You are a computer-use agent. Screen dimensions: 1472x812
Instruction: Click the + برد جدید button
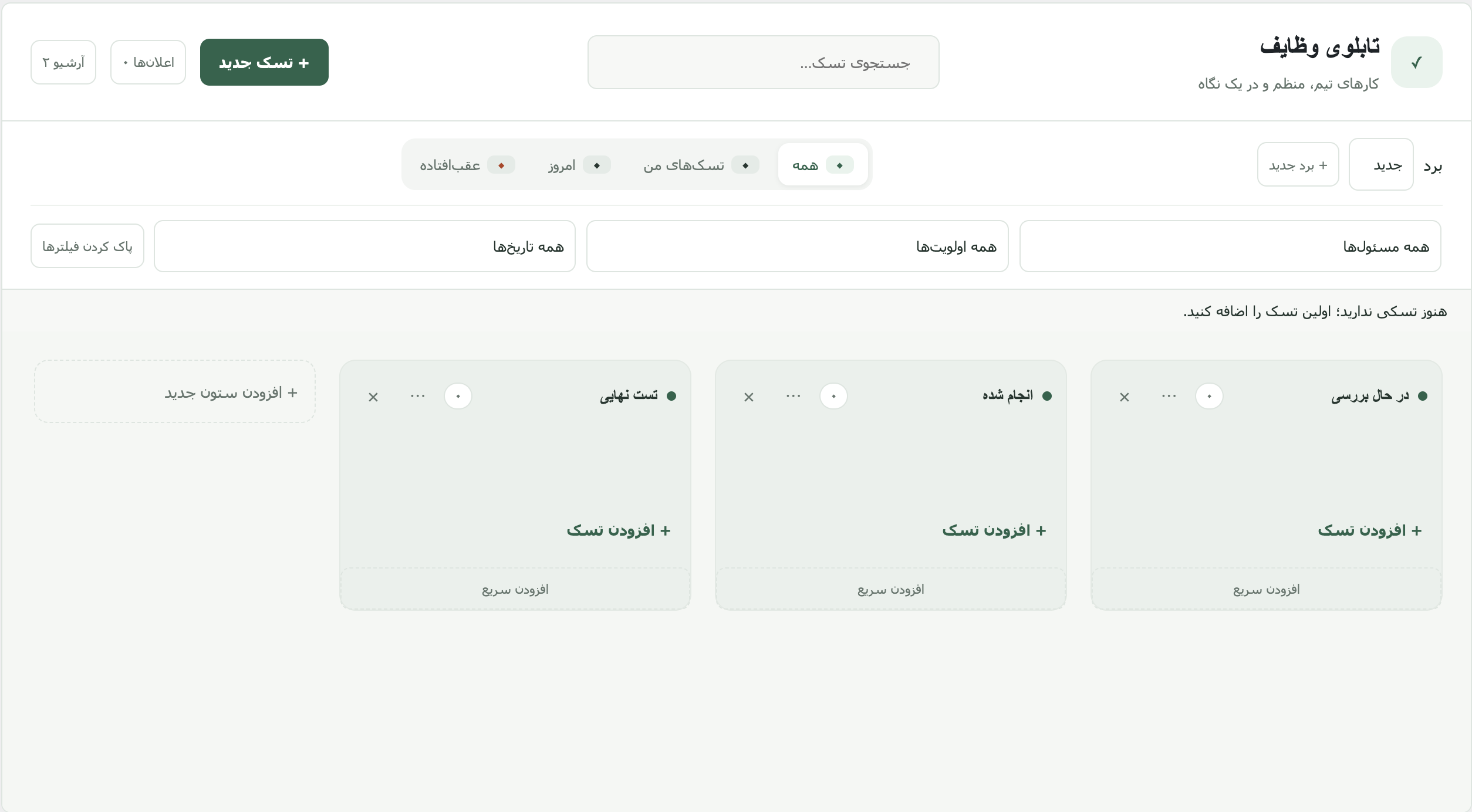tap(1298, 165)
